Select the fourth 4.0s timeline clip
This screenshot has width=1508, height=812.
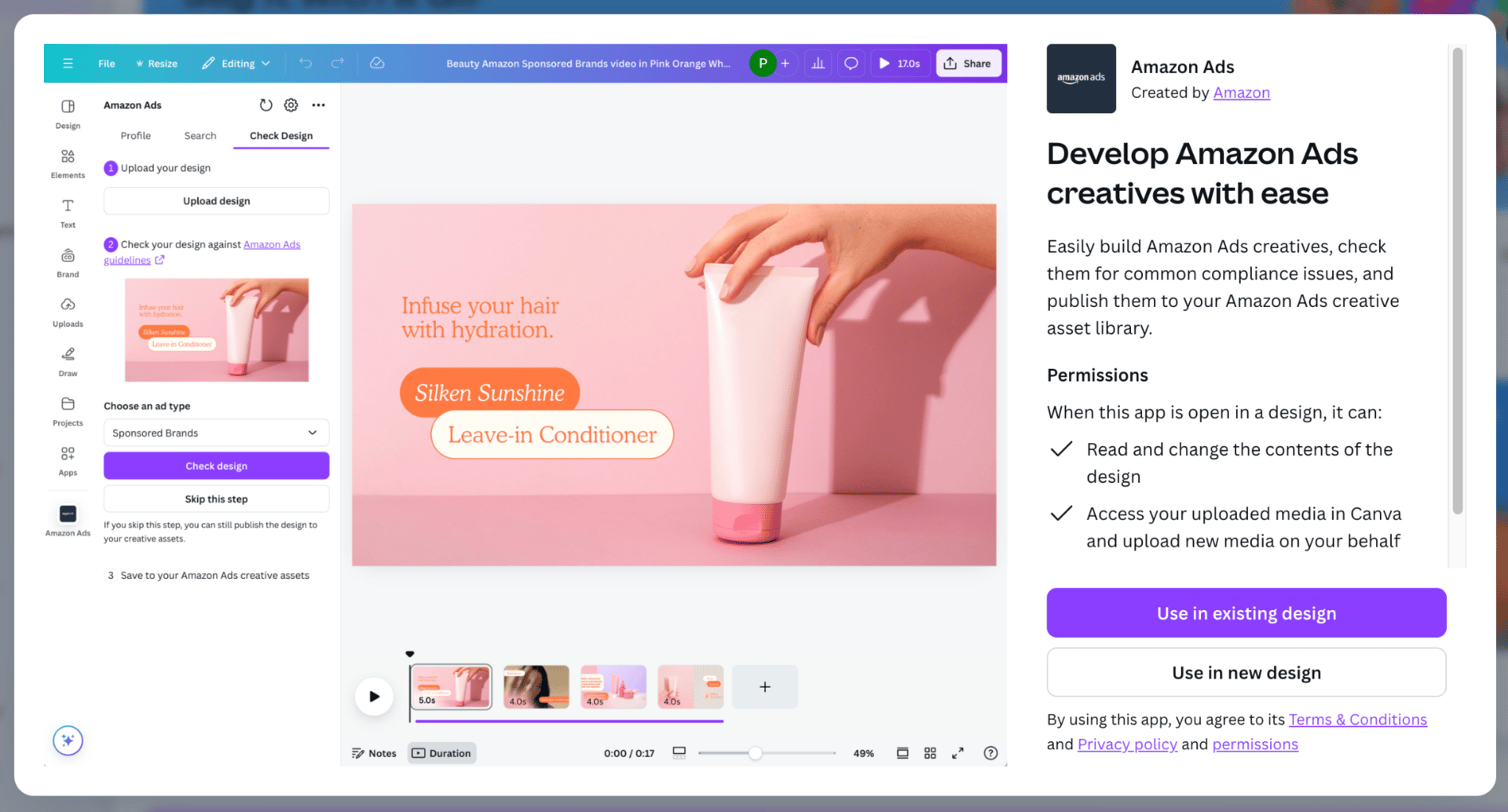click(690, 687)
